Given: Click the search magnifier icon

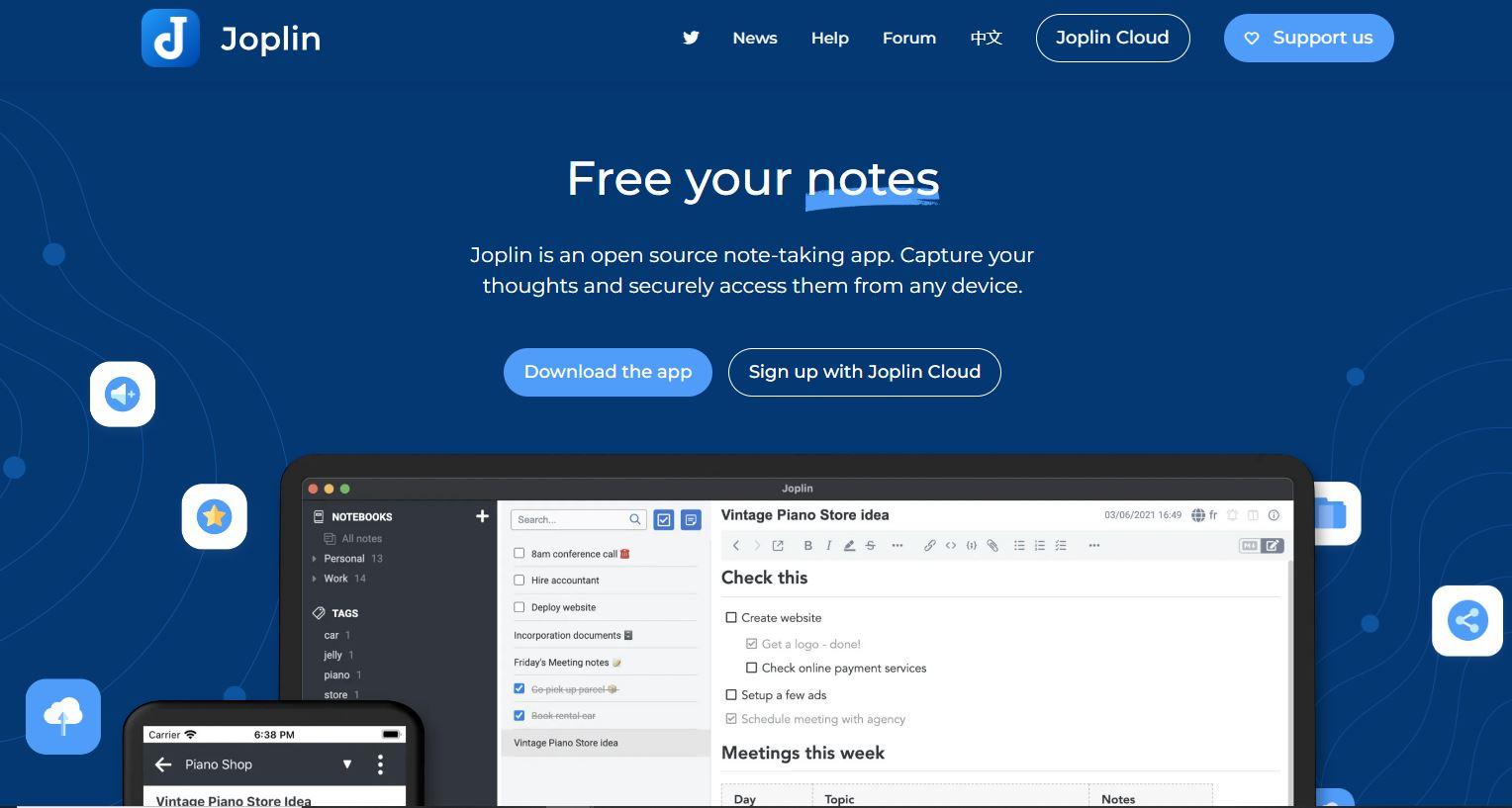Looking at the screenshot, I should (635, 519).
